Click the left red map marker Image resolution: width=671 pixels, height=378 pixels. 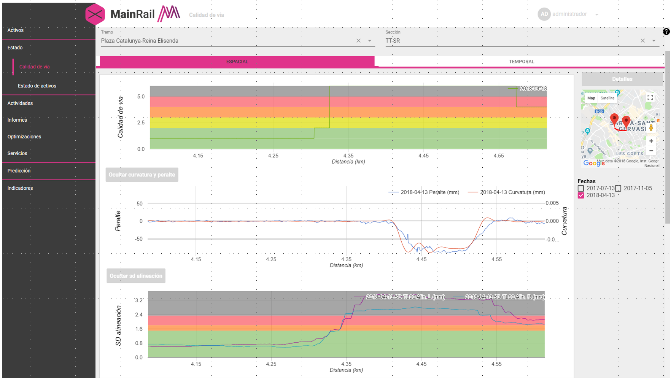coord(614,119)
